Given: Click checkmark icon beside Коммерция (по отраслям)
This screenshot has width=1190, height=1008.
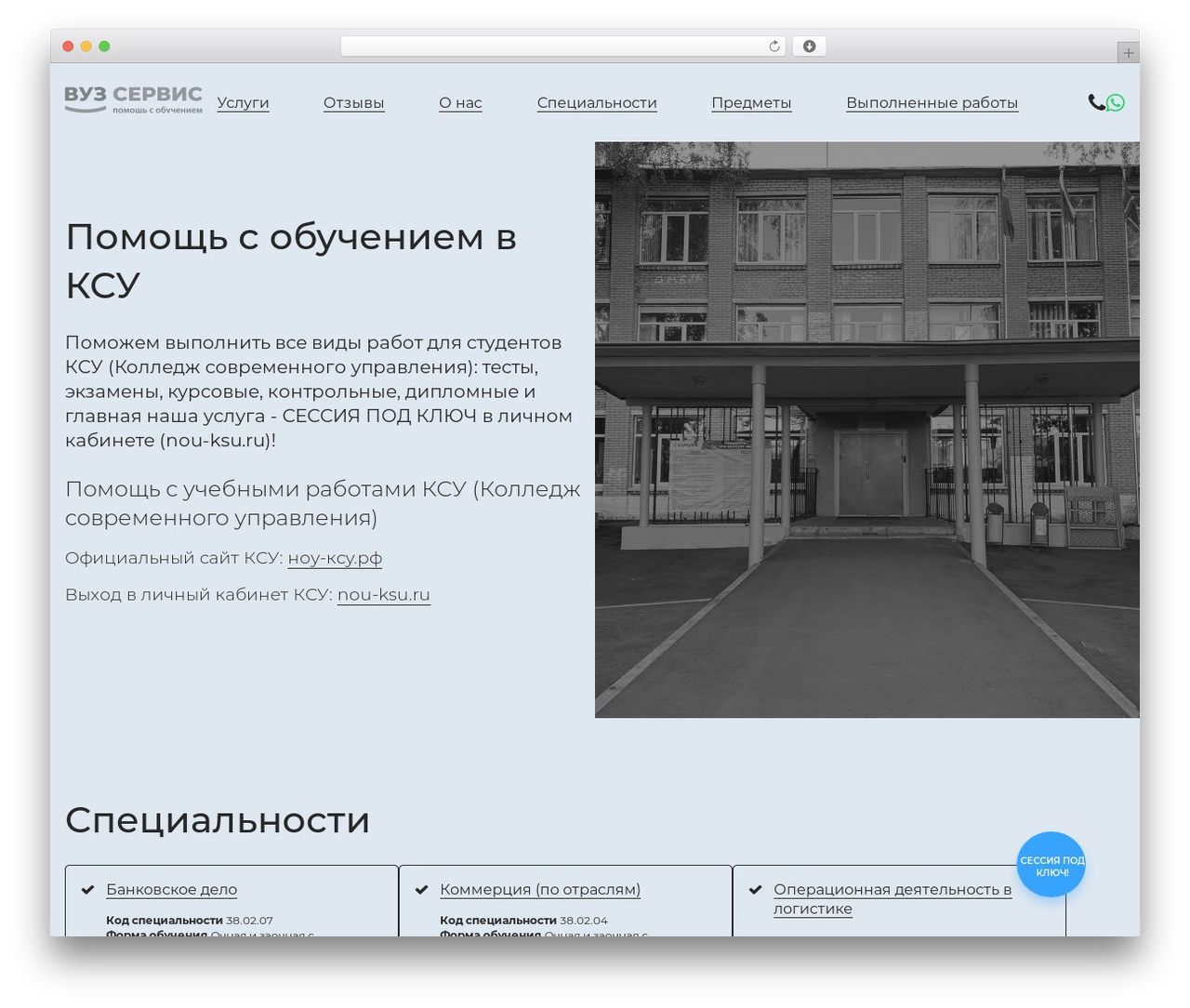Looking at the screenshot, I should [421, 890].
